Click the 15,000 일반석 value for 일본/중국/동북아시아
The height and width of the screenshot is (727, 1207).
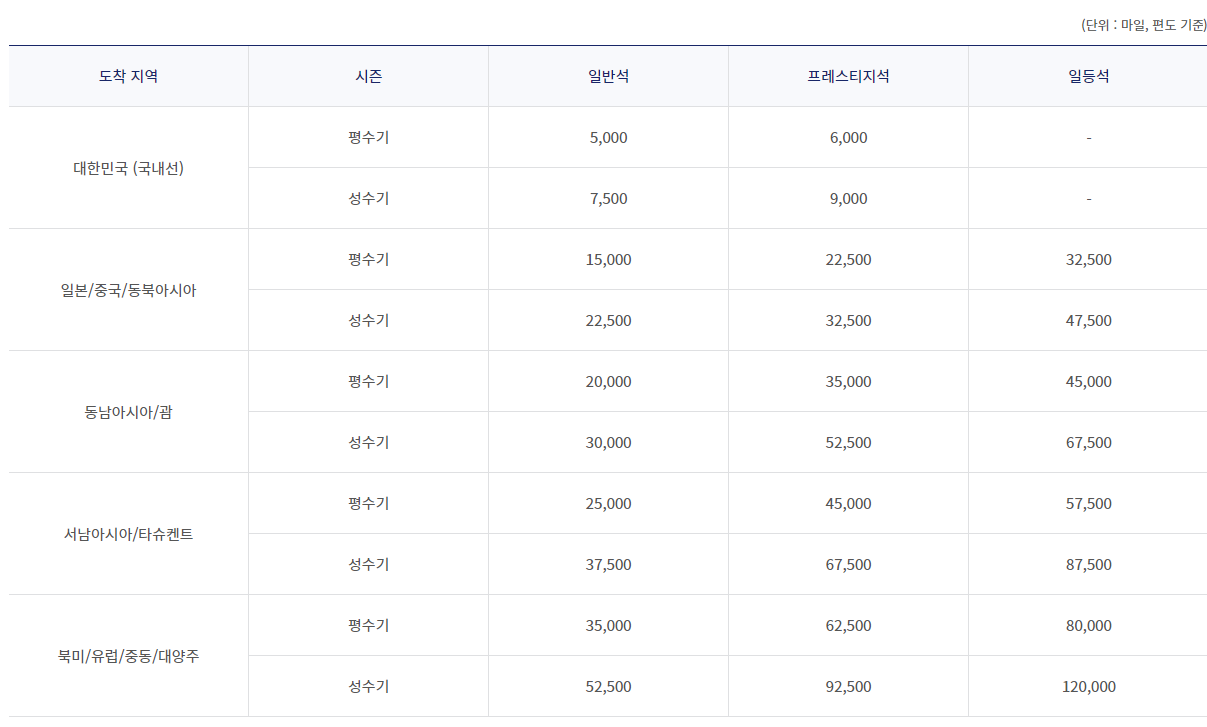[x=608, y=260]
